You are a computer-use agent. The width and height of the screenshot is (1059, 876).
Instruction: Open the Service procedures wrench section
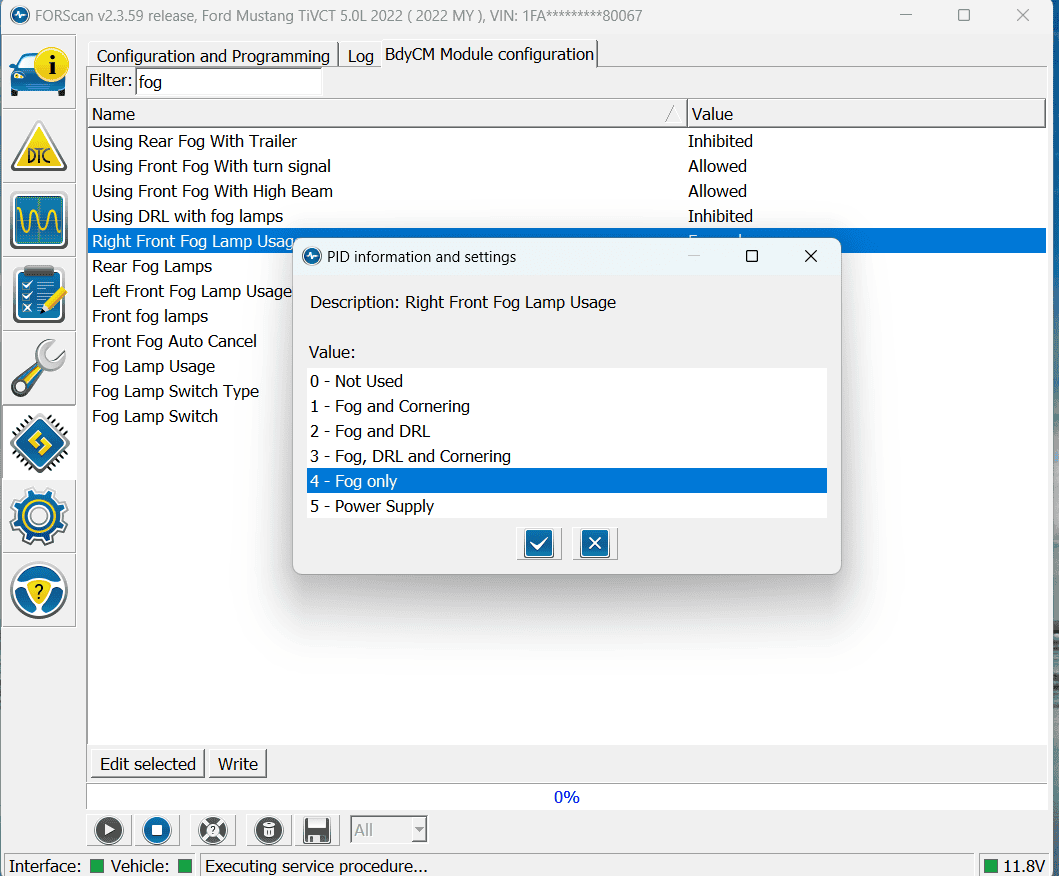pyautogui.click(x=39, y=369)
